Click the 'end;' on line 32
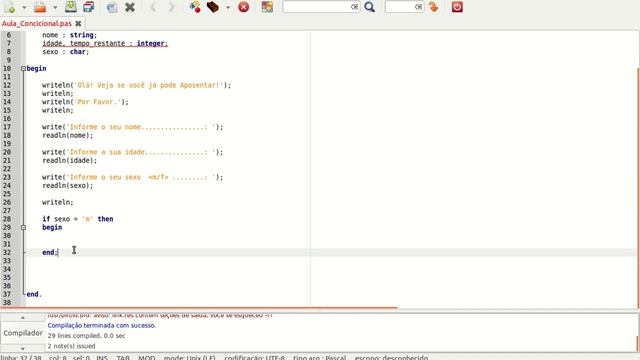 (x=50, y=253)
